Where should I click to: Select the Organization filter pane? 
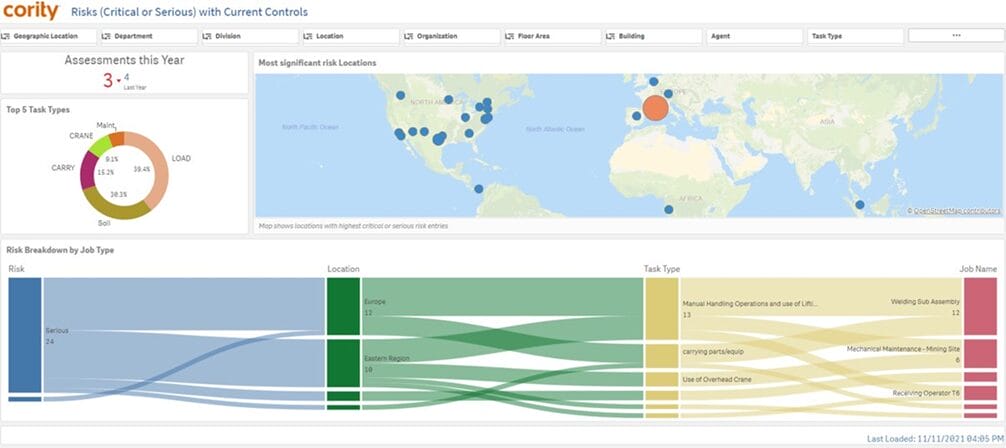451,36
